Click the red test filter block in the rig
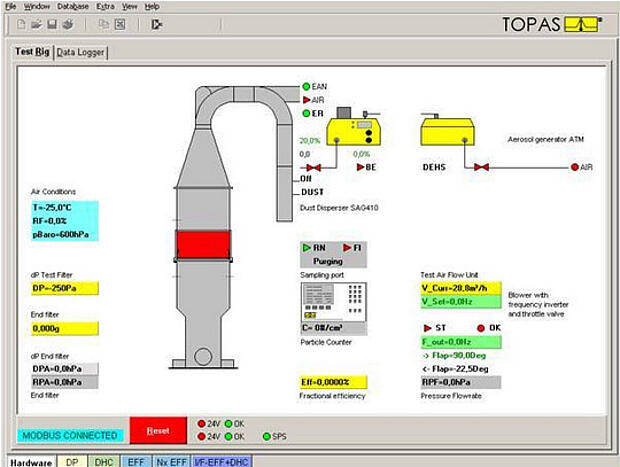This screenshot has height=467, width=620. pos(203,245)
